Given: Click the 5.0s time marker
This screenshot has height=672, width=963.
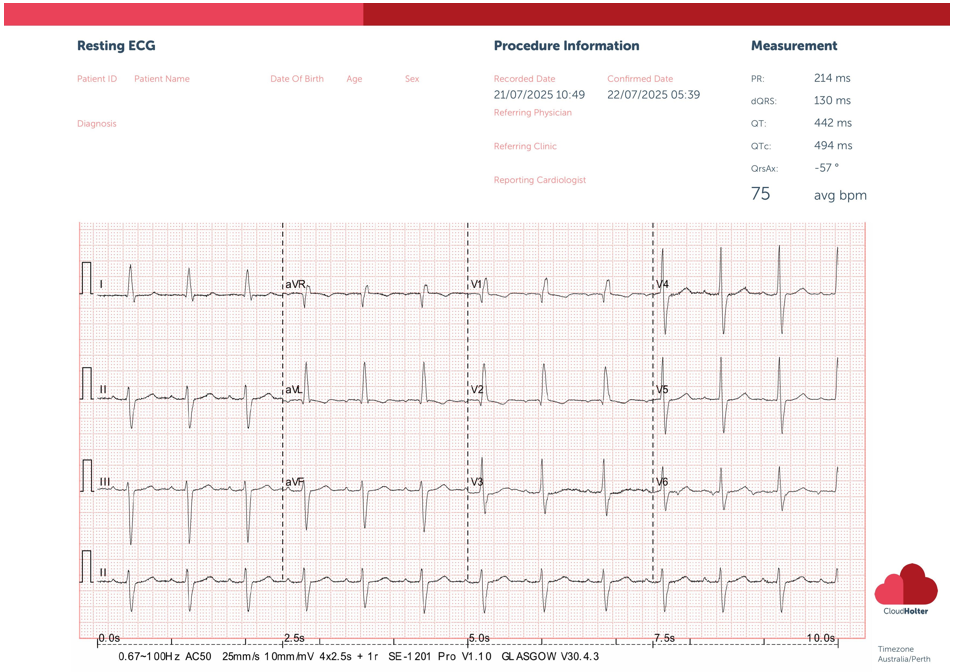Looking at the screenshot, I should 479,638.
